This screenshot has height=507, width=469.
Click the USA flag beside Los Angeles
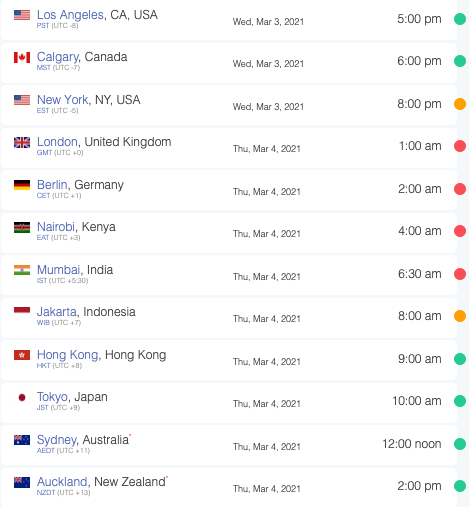(x=22, y=15)
